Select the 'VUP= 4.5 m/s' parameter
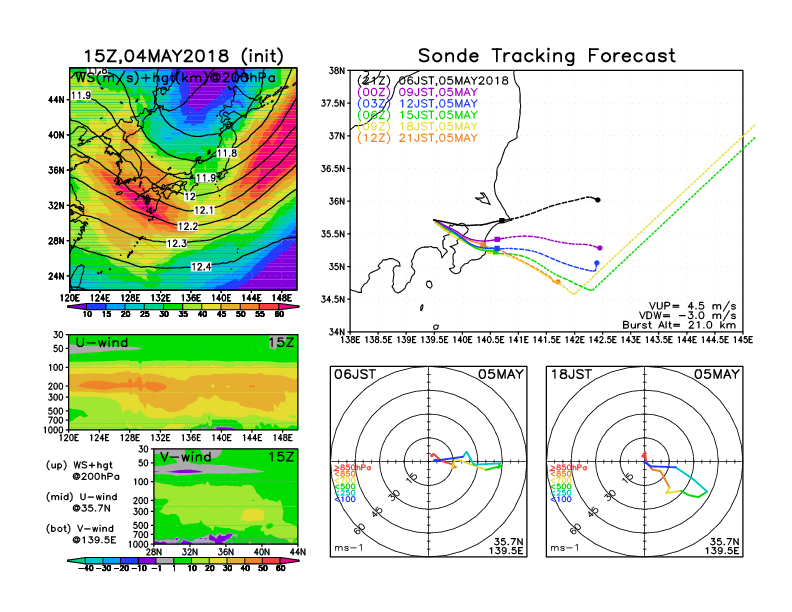The height and width of the screenshot is (612, 792). [692, 306]
